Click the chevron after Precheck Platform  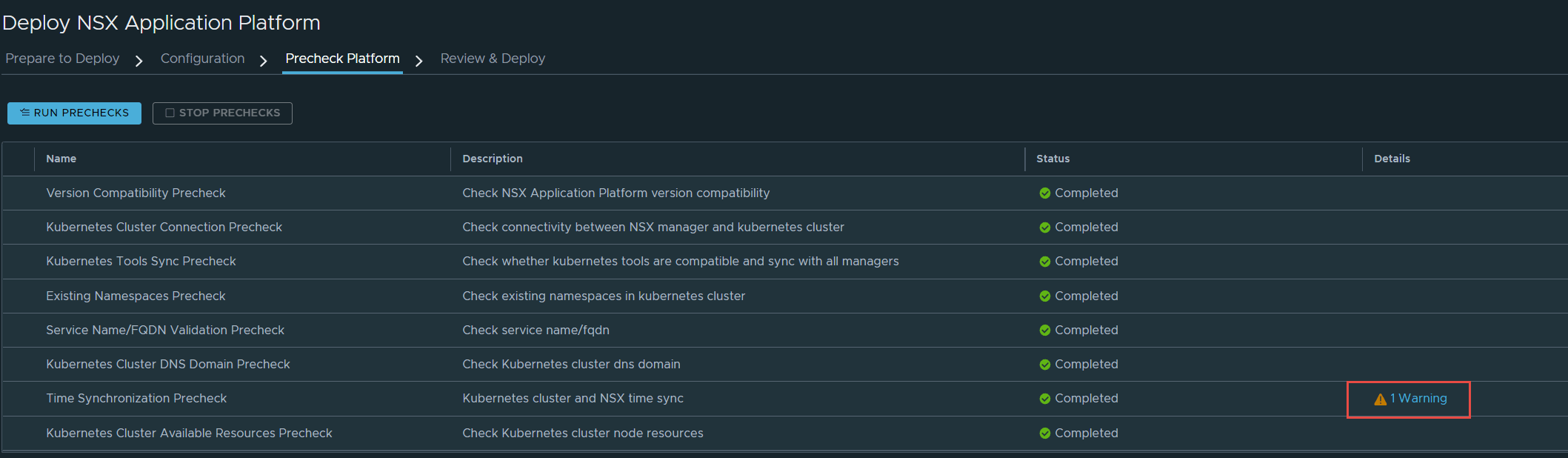[419, 61]
